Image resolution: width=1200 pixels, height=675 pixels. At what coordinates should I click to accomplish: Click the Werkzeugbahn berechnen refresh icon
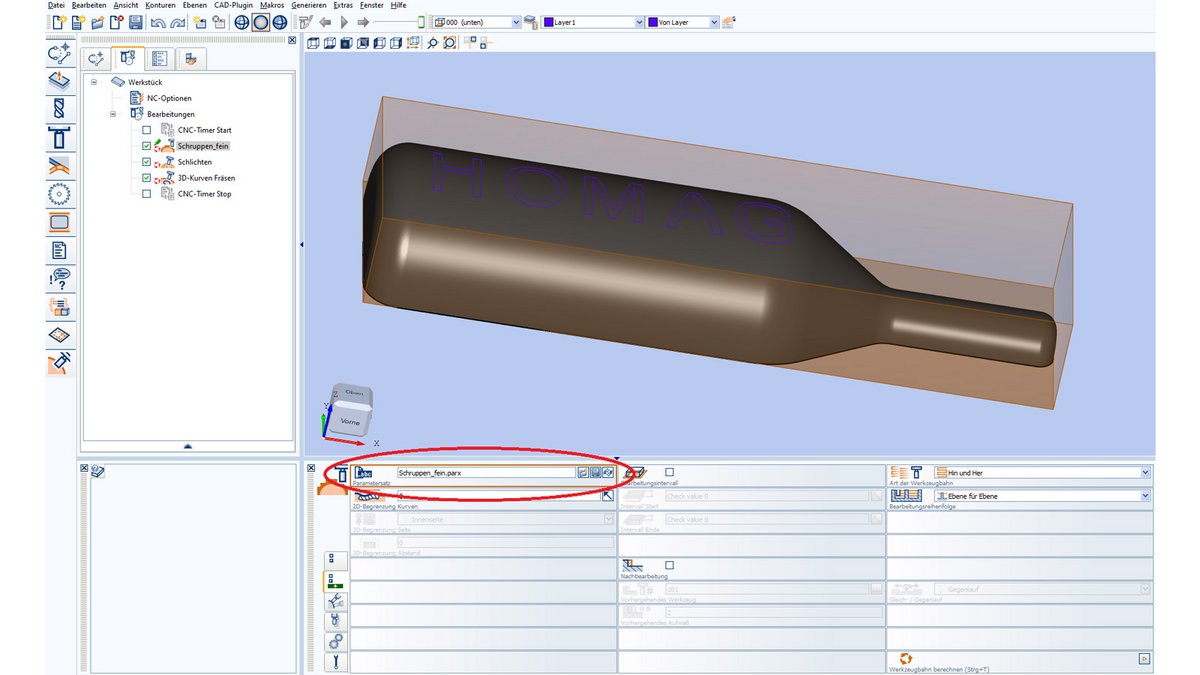[905, 658]
